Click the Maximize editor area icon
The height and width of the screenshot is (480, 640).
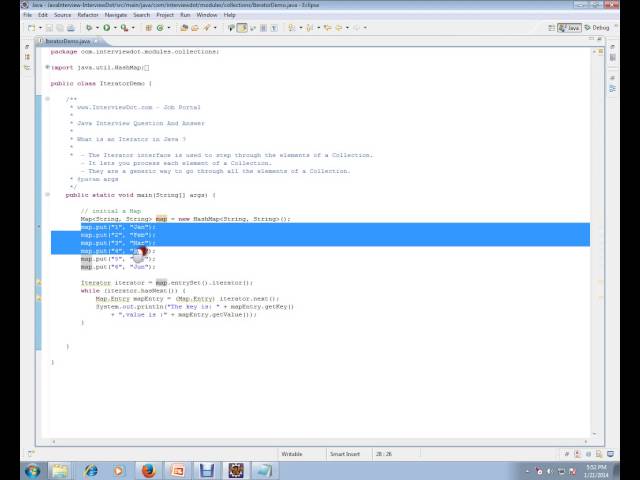[x=600, y=39]
